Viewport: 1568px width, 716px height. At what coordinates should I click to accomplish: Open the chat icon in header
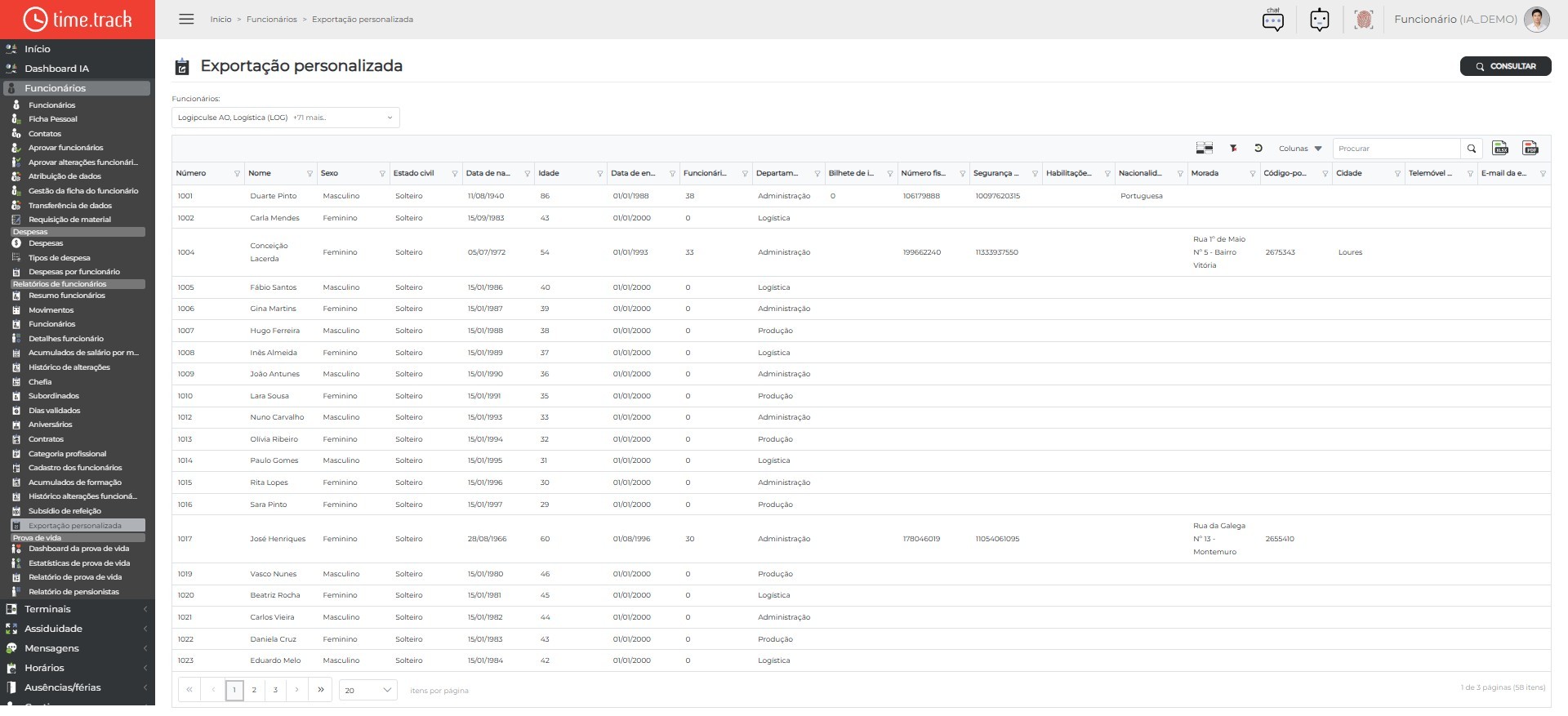(1272, 20)
